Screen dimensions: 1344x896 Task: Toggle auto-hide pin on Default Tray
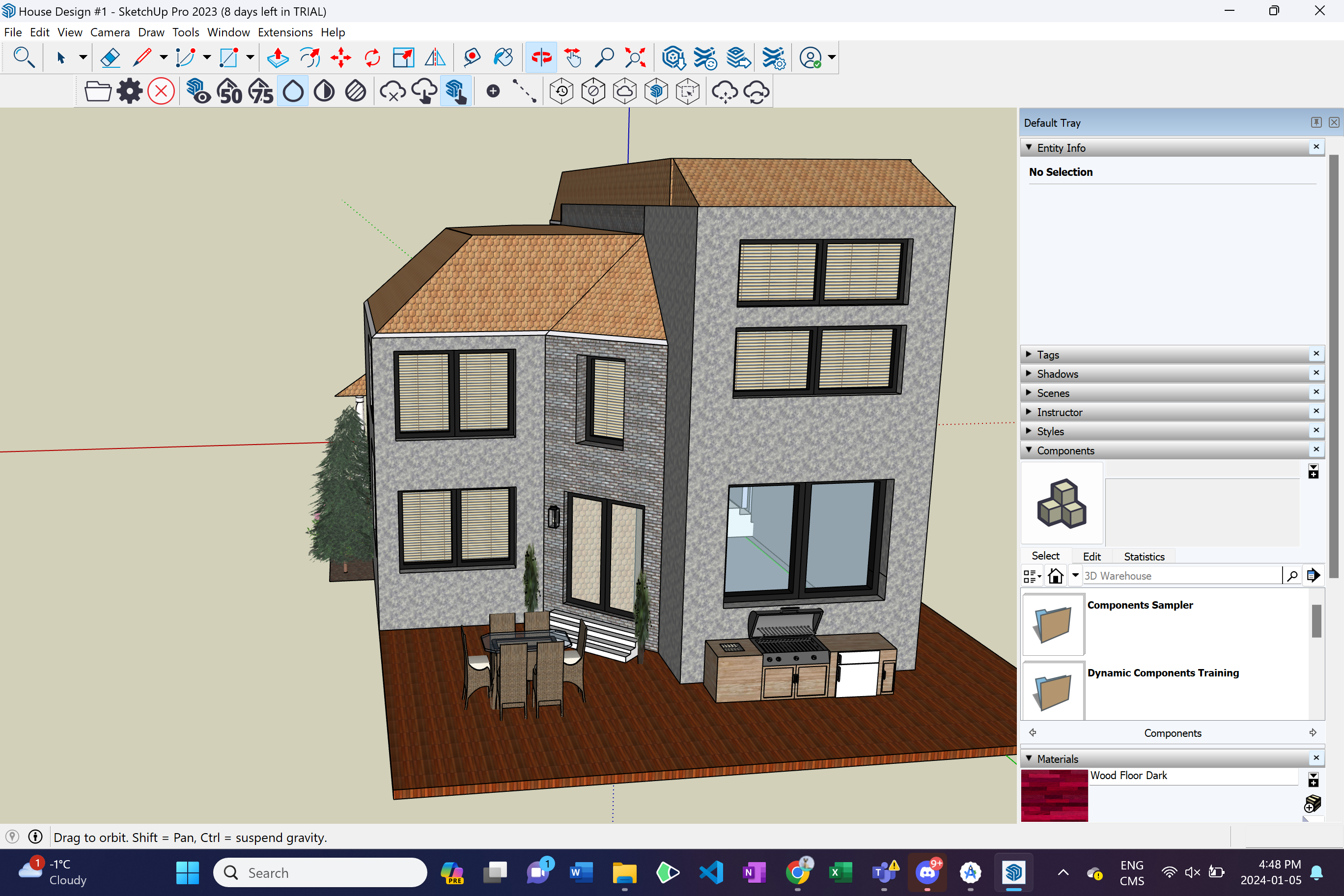(1316, 122)
